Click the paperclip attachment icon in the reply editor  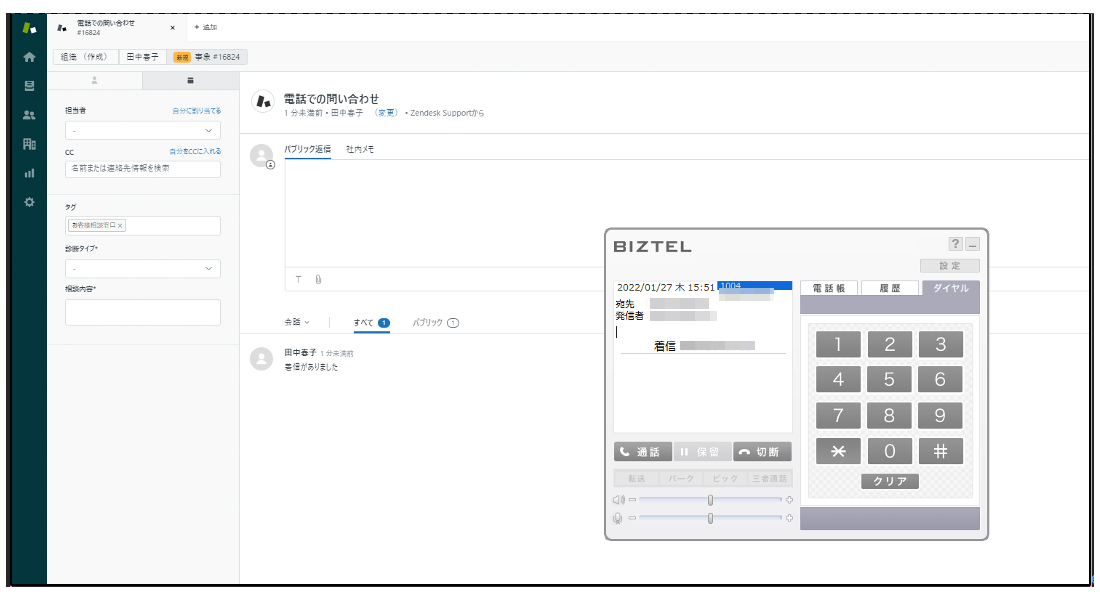click(x=318, y=281)
